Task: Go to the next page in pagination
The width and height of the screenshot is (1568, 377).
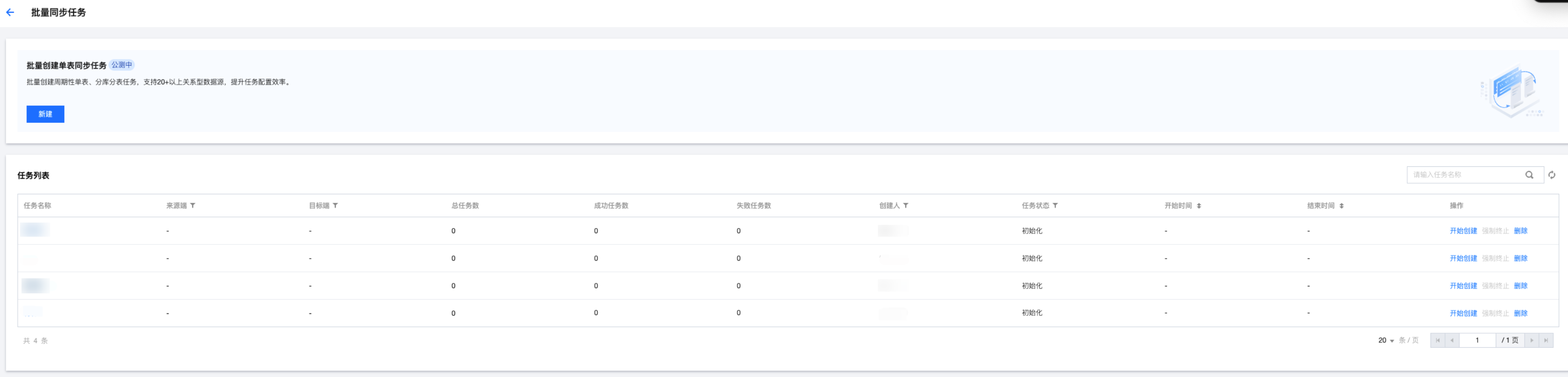Action: 1531,340
